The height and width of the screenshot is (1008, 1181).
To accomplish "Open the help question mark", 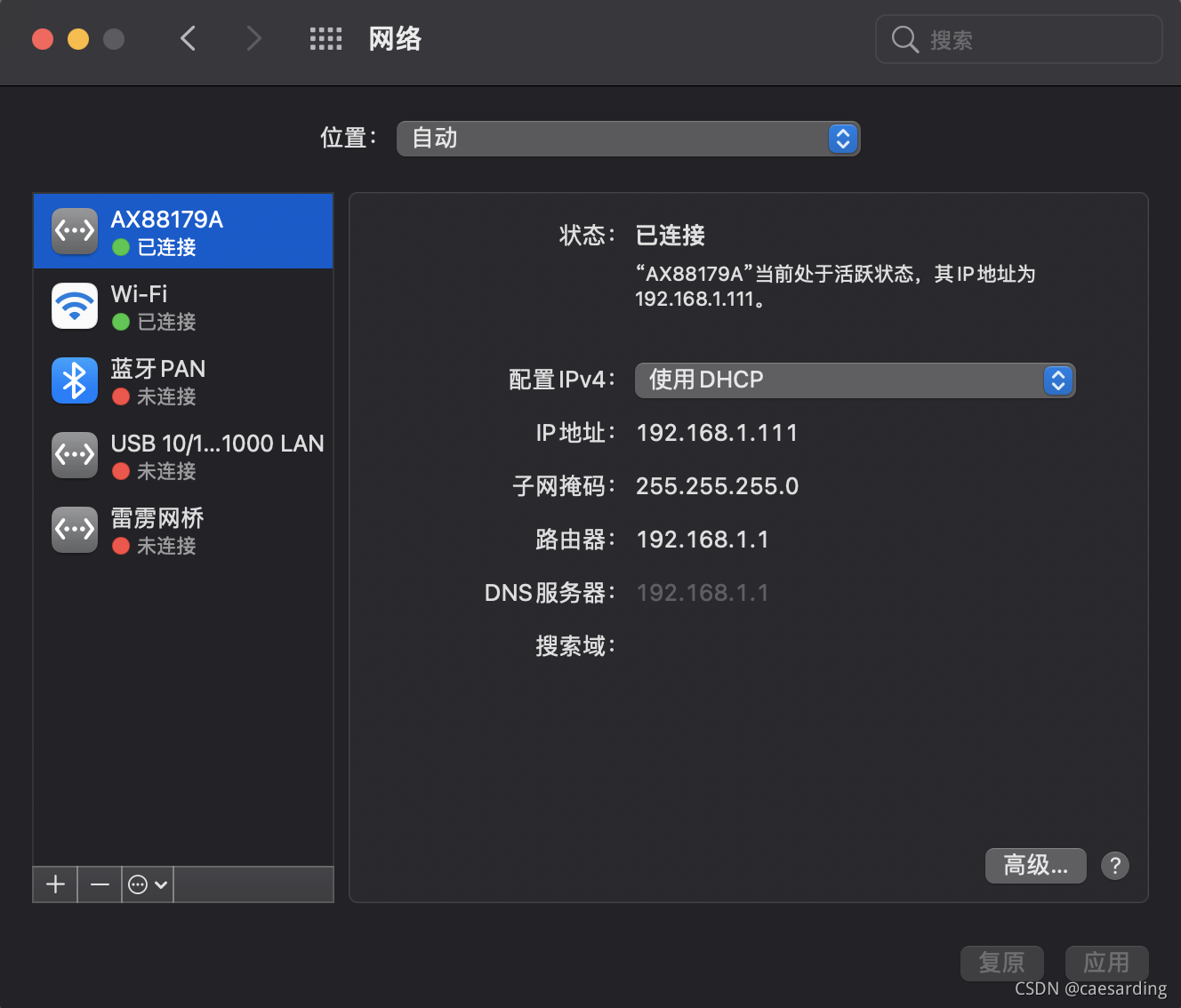I will pos(1114,865).
